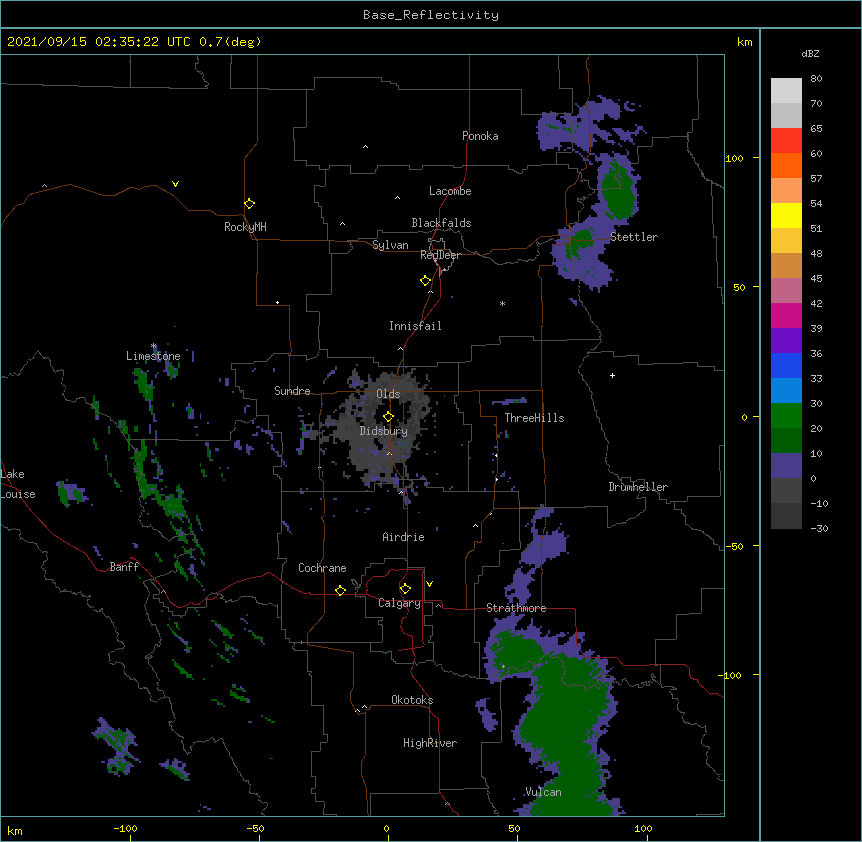Click the Vulcan city label

543,792
